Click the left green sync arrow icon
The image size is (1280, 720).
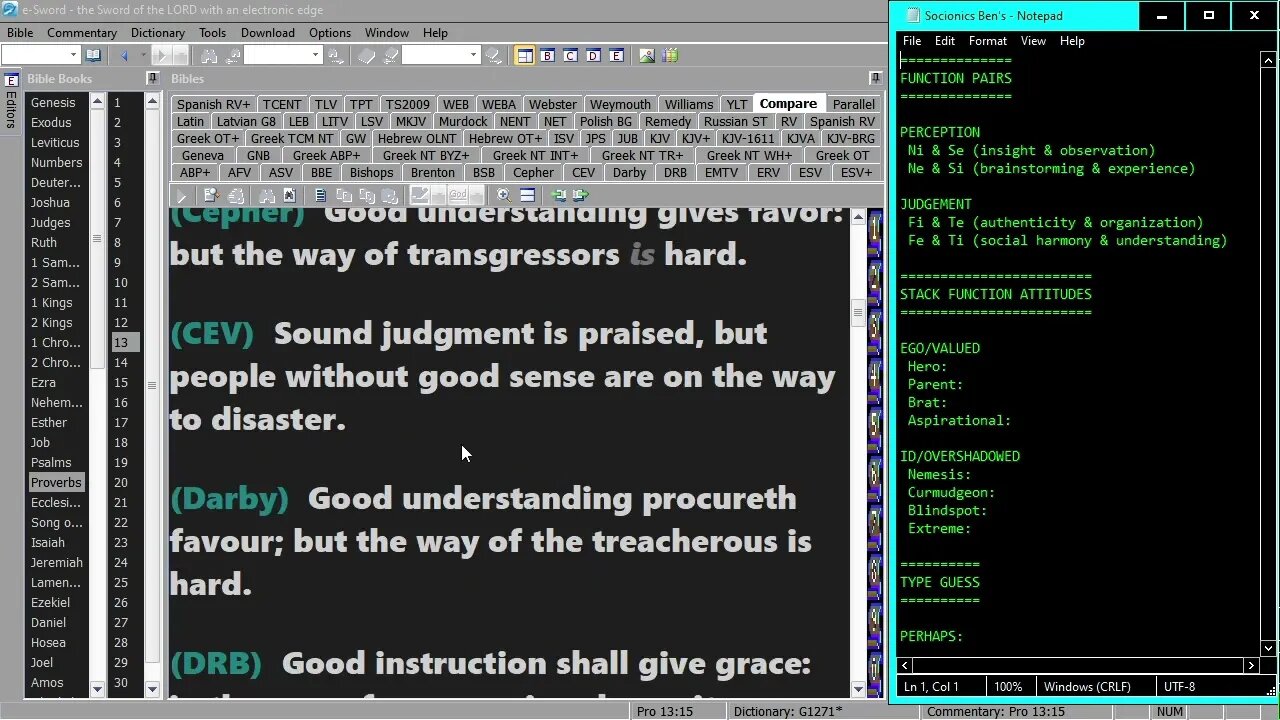coord(559,195)
